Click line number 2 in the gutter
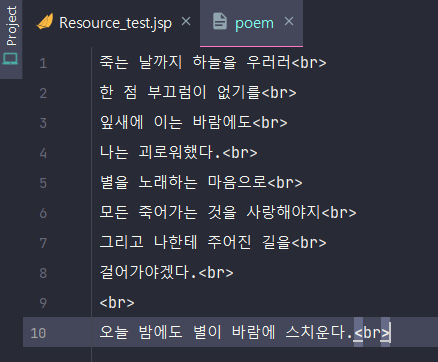 [43, 93]
